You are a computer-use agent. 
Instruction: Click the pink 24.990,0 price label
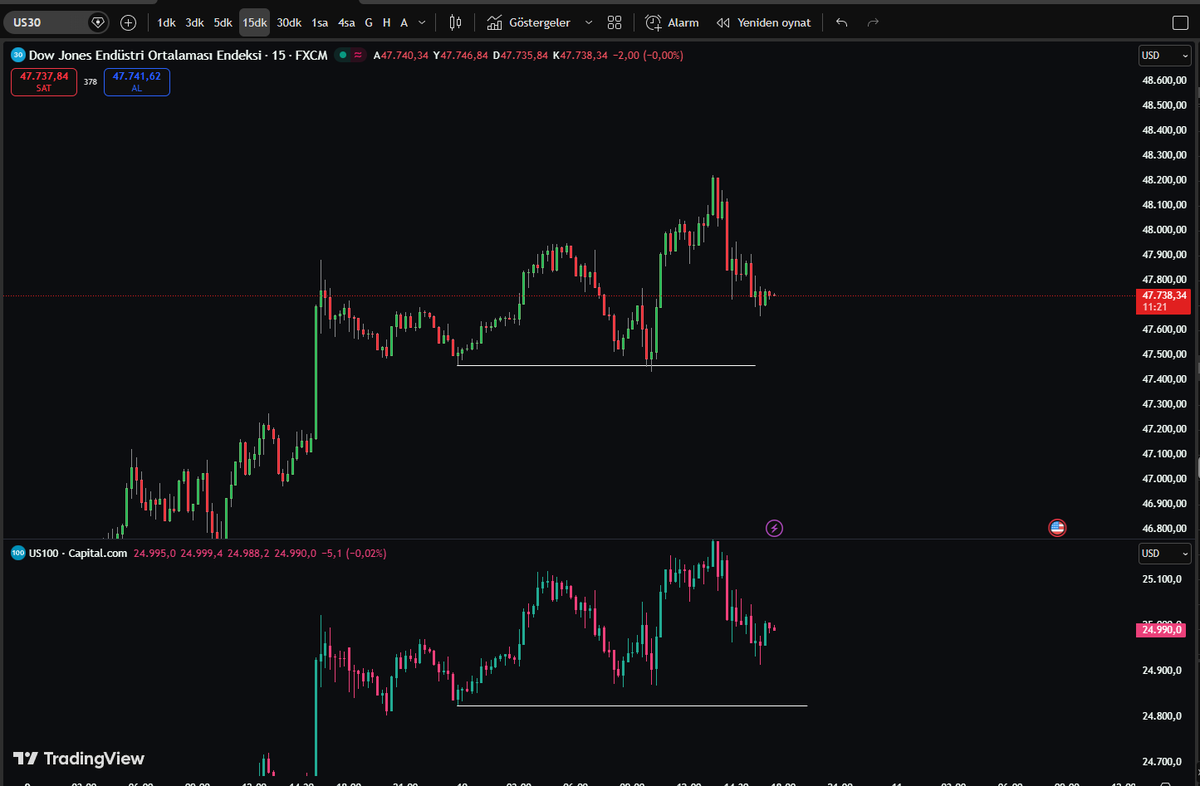coord(1162,629)
